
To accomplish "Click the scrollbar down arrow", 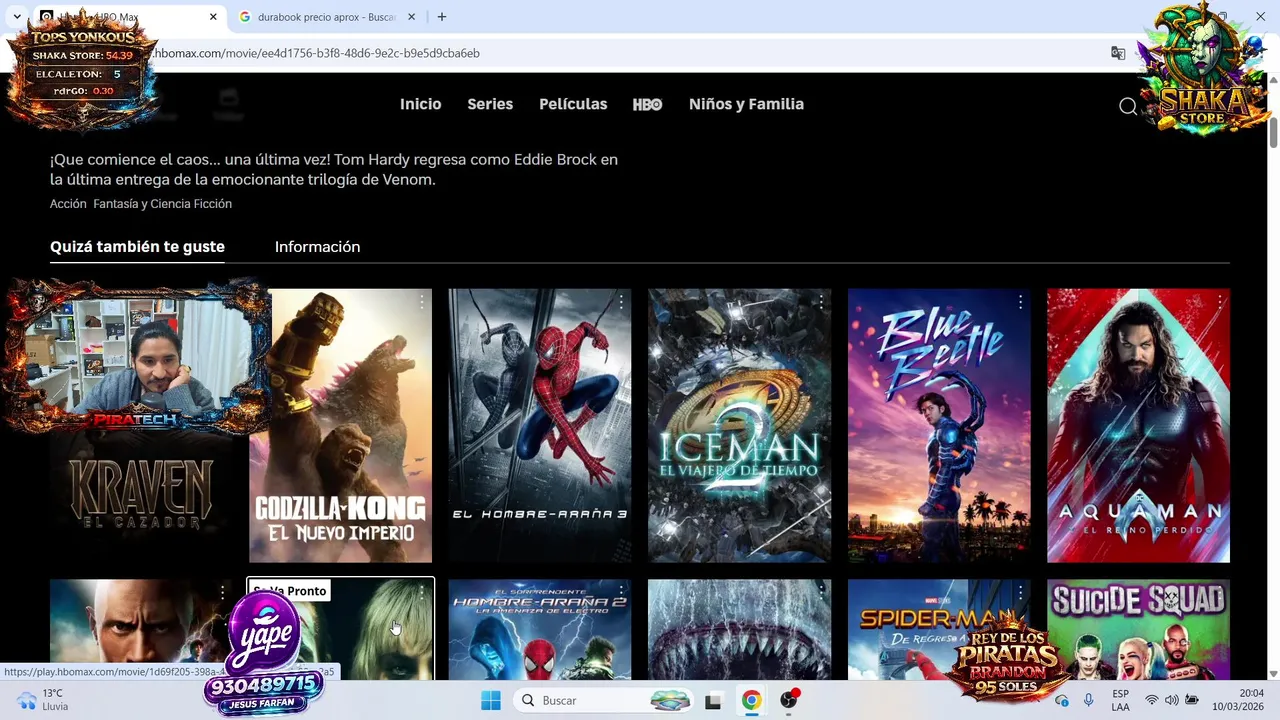I will click(1273, 674).
